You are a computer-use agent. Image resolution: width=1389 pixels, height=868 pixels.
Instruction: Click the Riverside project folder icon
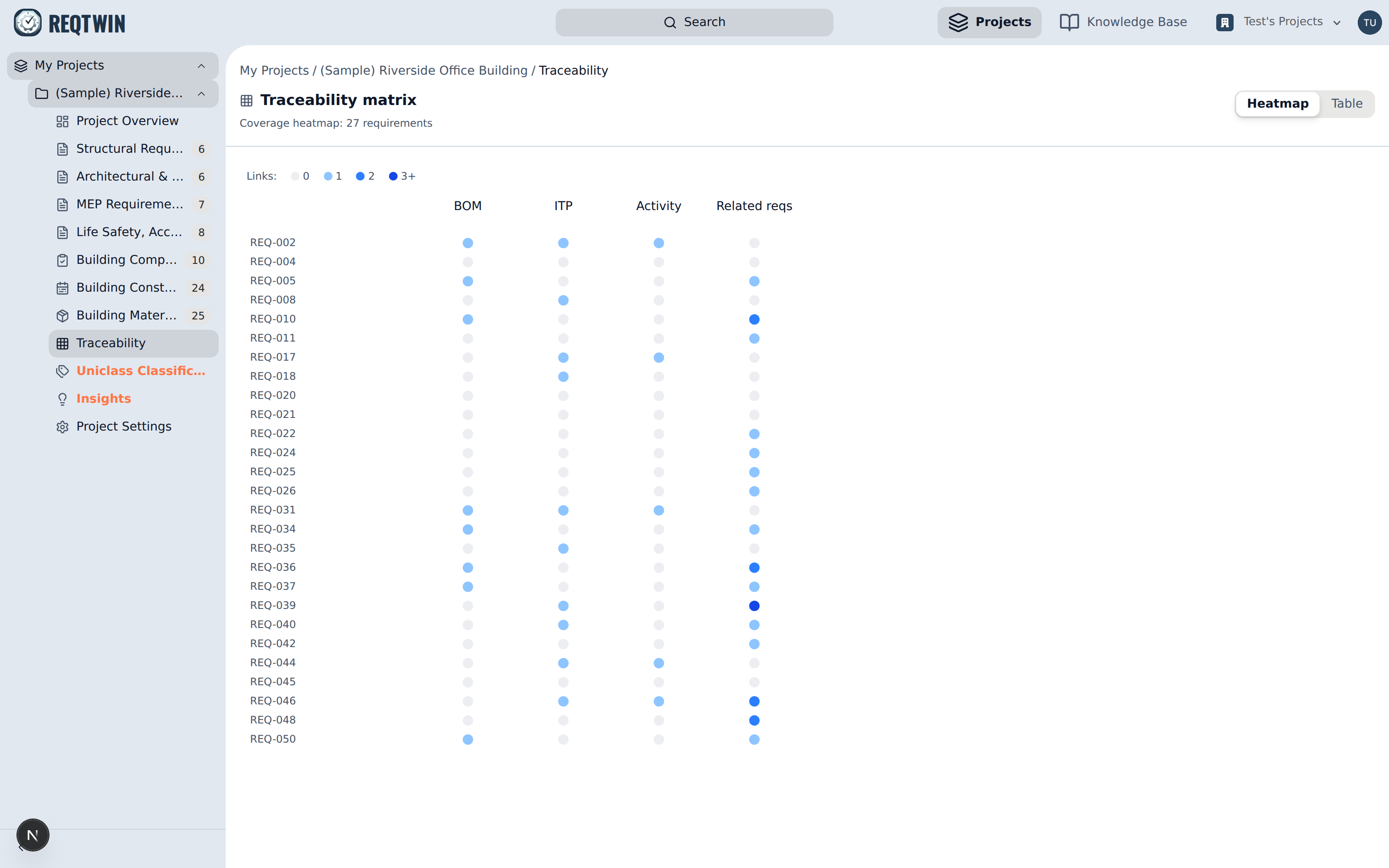click(x=41, y=93)
